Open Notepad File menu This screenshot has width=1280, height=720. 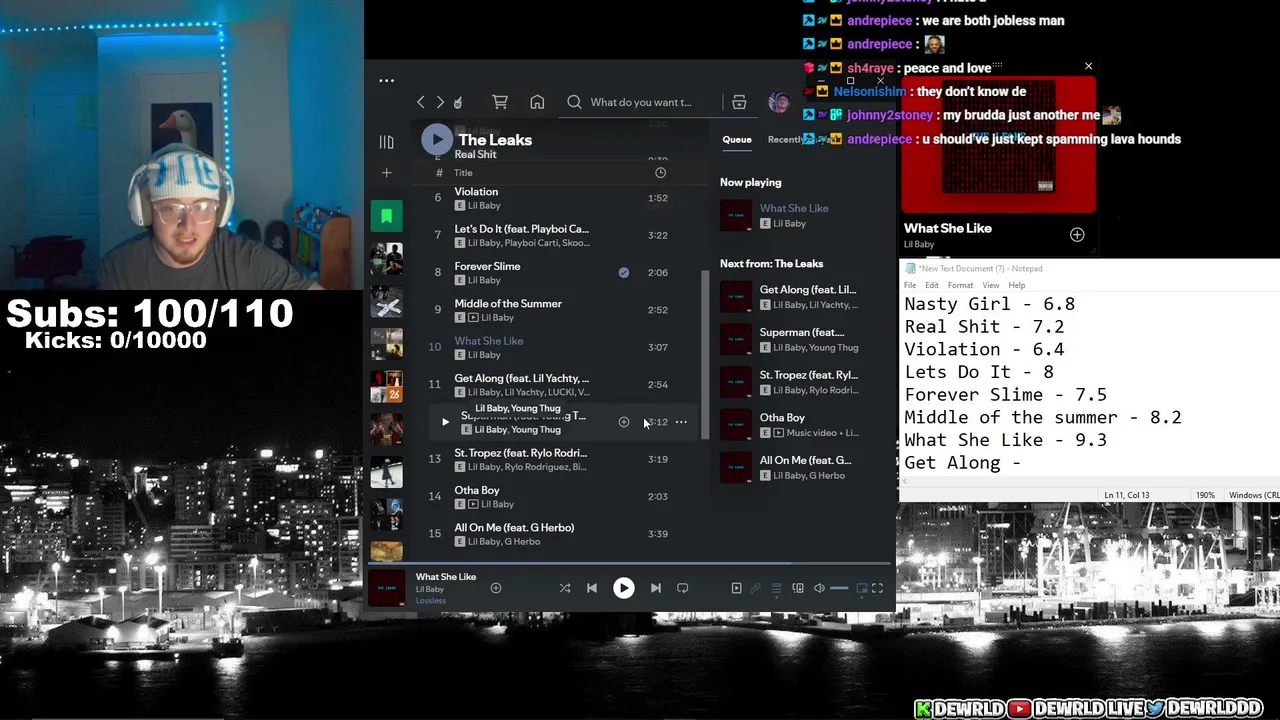(910, 285)
